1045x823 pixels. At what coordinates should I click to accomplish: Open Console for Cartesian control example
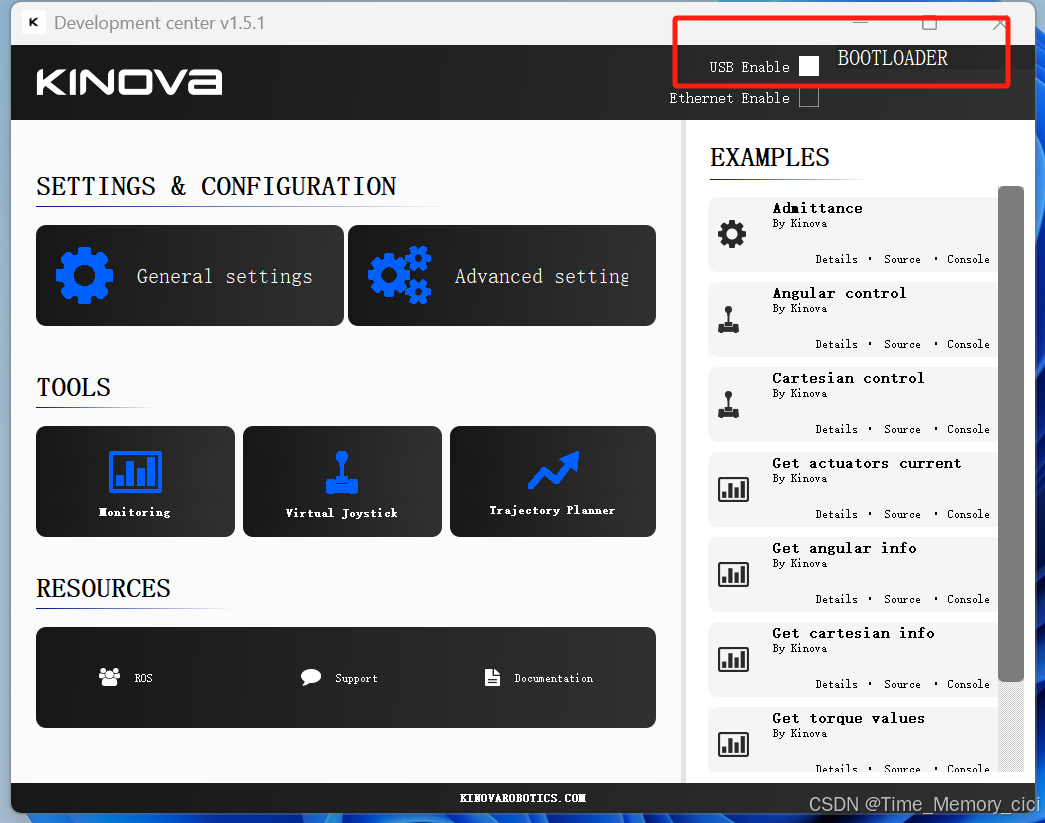pyautogui.click(x=968, y=430)
